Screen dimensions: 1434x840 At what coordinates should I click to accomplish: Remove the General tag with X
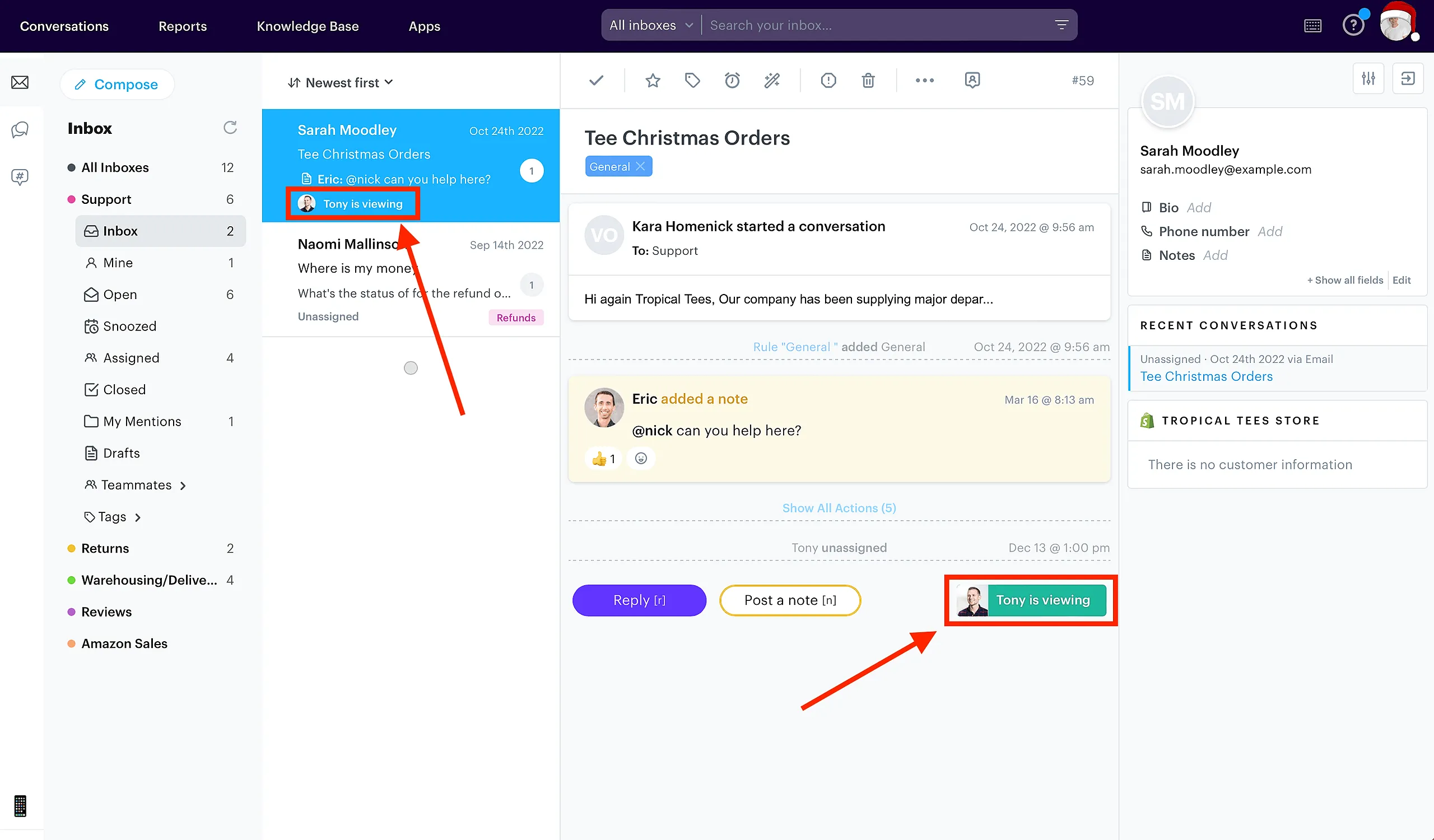coord(640,166)
